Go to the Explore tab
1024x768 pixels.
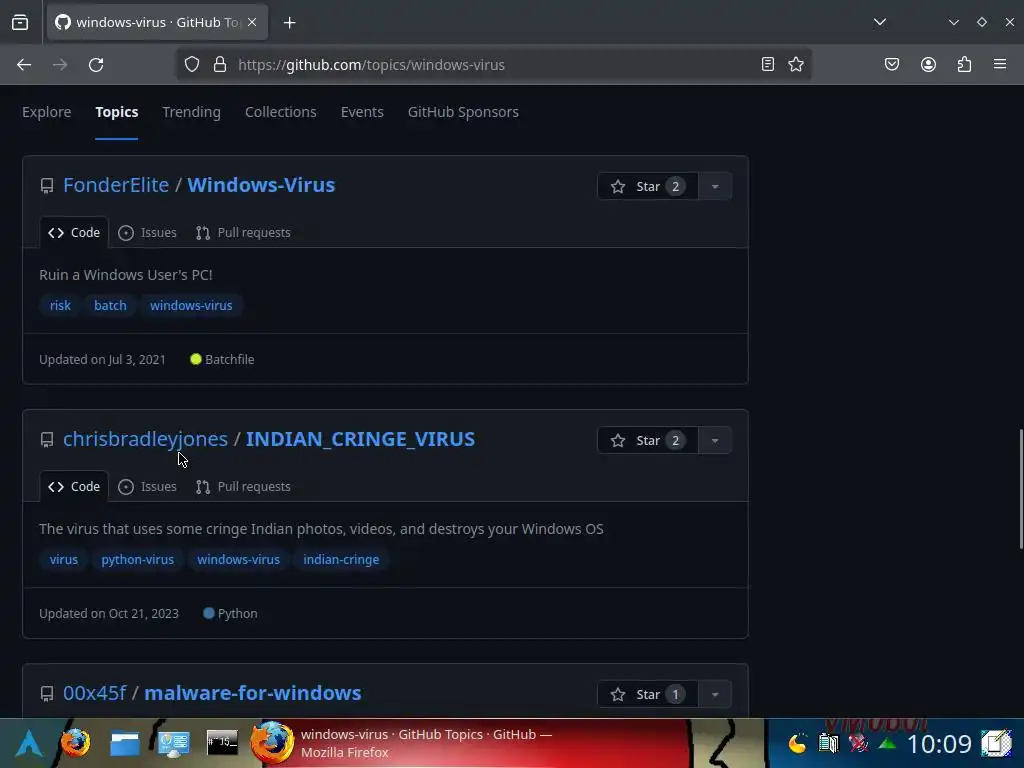pos(46,112)
